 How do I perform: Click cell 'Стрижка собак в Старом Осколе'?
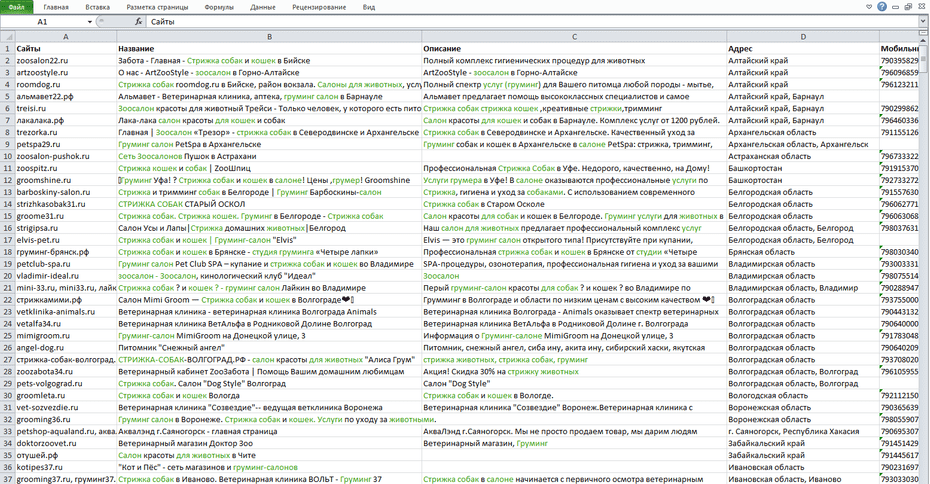[x=574, y=204]
